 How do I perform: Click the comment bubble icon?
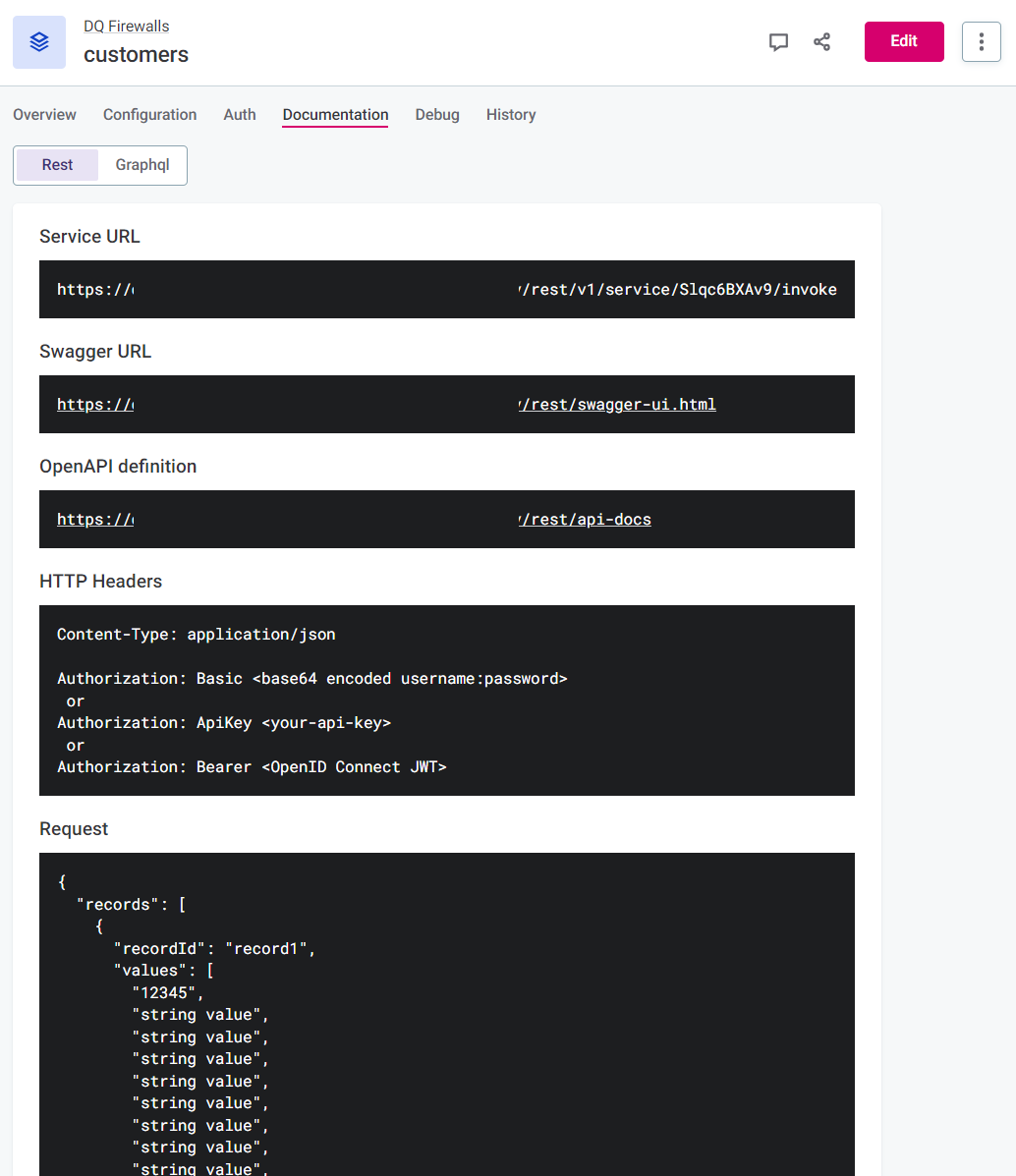778,41
